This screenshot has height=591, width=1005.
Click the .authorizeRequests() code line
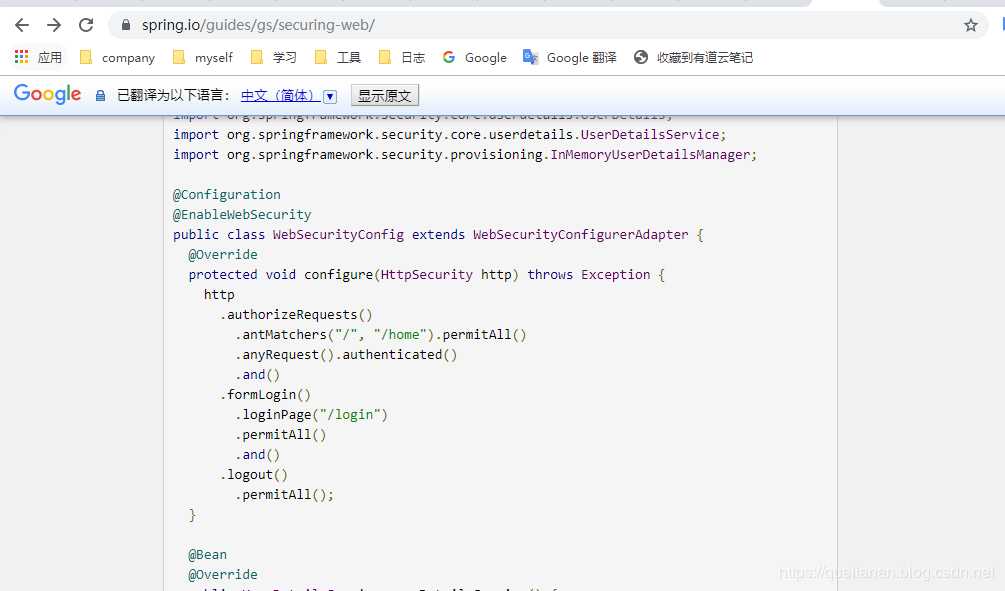tap(296, 315)
